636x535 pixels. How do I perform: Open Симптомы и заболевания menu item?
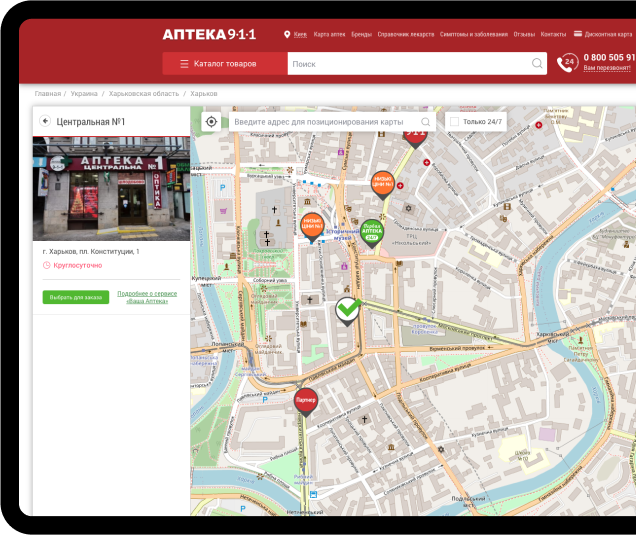(x=474, y=34)
